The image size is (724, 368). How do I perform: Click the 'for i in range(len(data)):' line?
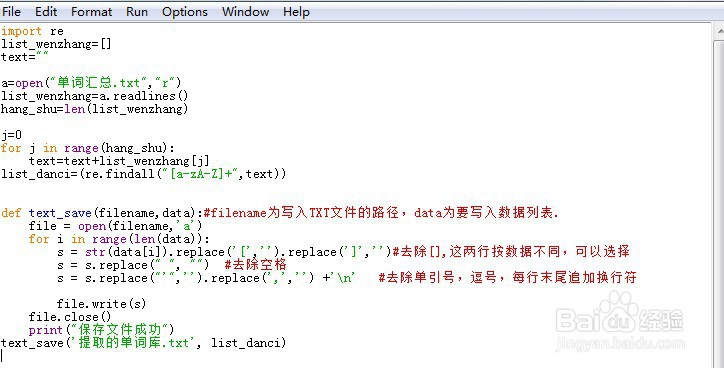click(x=119, y=239)
